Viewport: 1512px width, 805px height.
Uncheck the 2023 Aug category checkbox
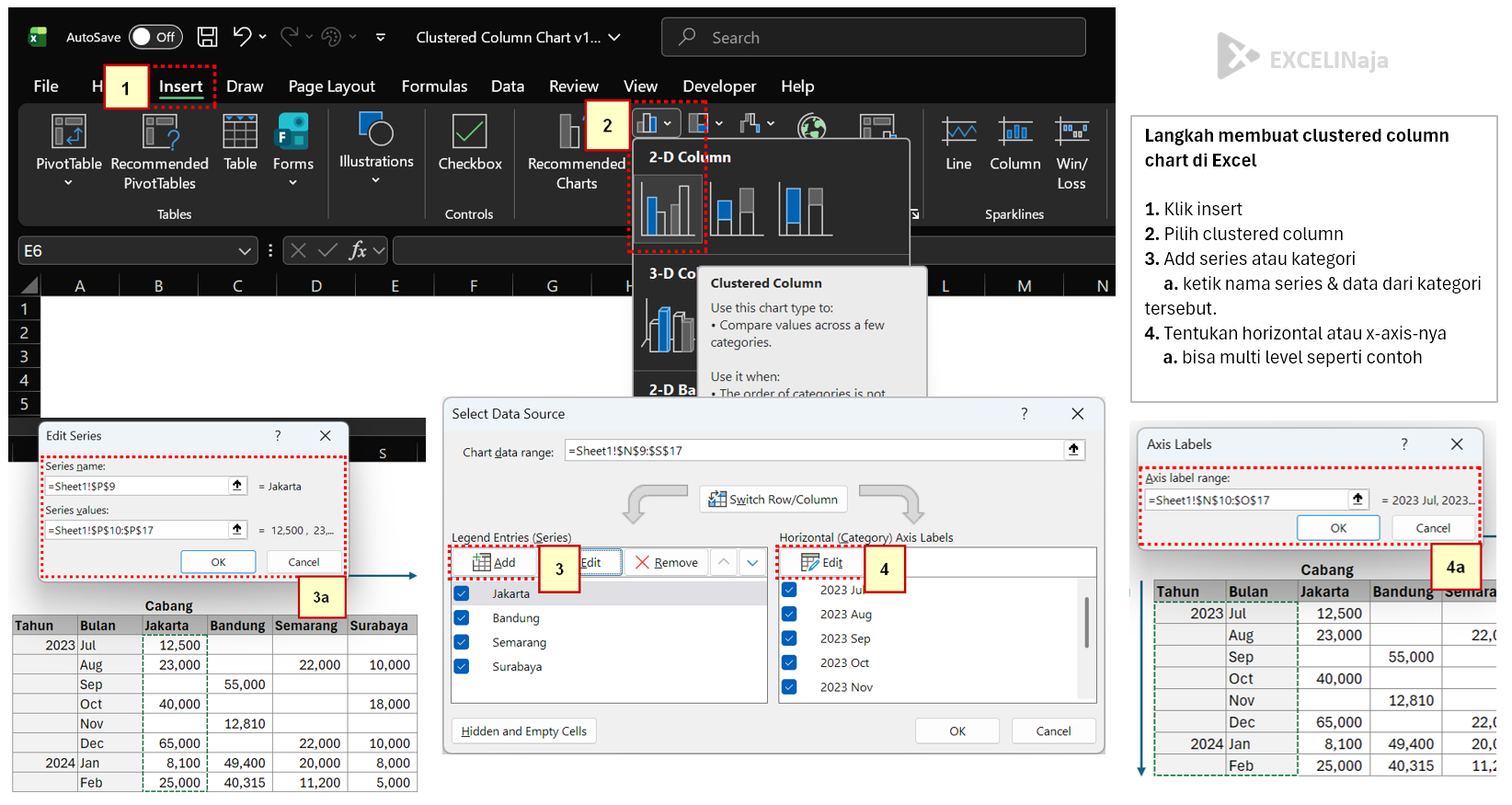(789, 614)
